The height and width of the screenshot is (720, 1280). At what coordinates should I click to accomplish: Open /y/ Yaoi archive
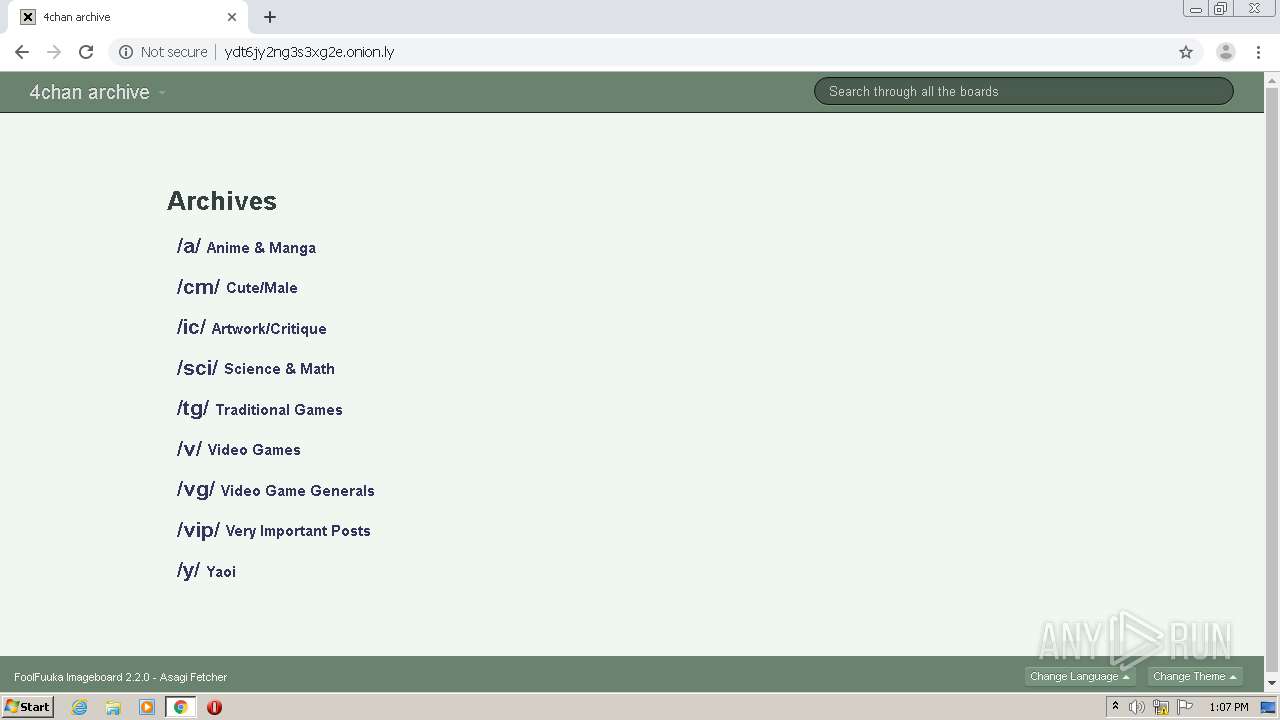coord(206,570)
